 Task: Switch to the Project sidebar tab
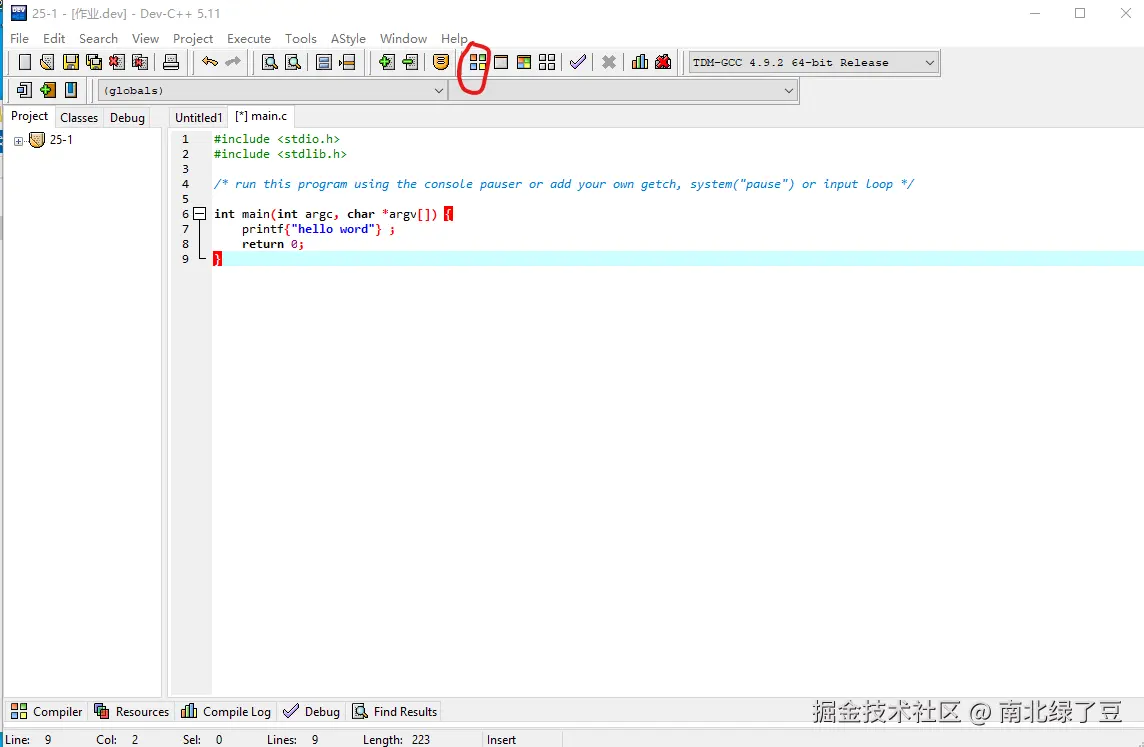(x=29, y=116)
